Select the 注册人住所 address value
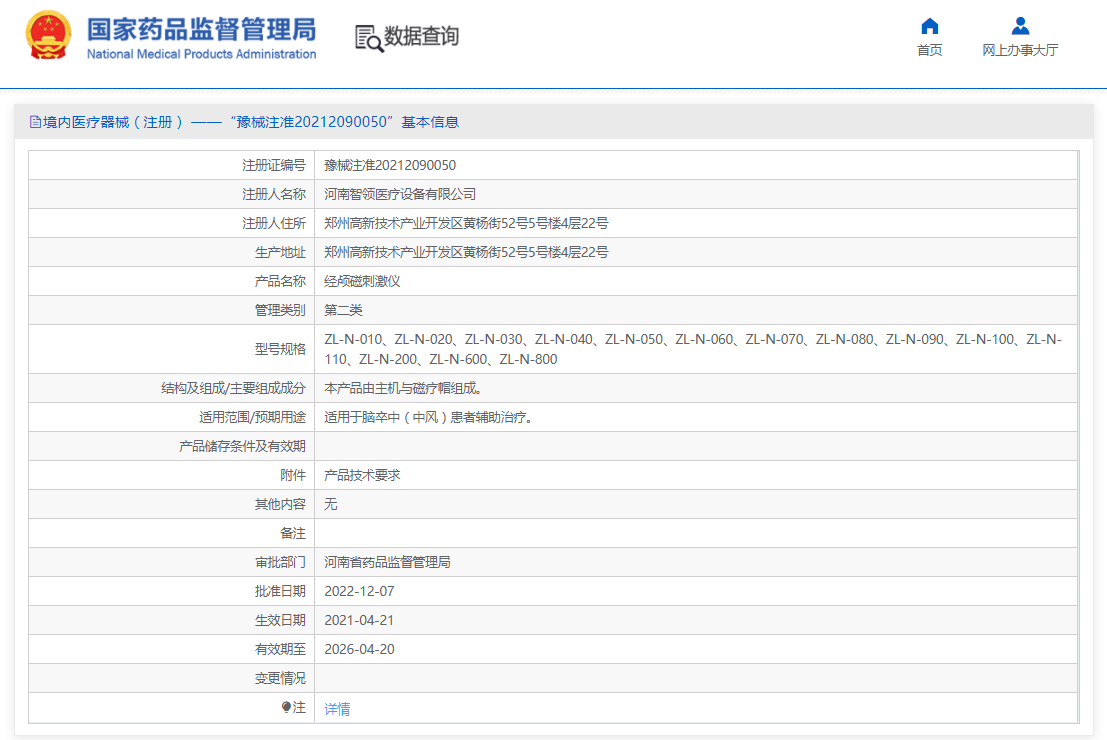Image resolution: width=1107 pixels, height=740 pixels. [x=466, y=223]
